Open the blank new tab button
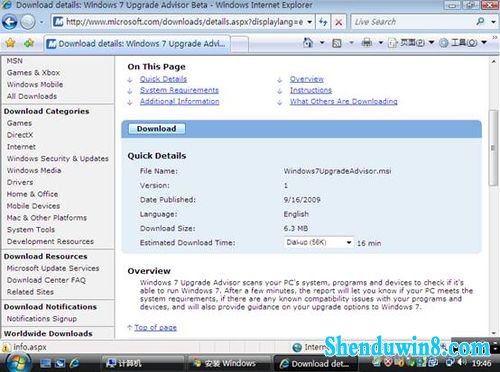 [x=239, y=44]
